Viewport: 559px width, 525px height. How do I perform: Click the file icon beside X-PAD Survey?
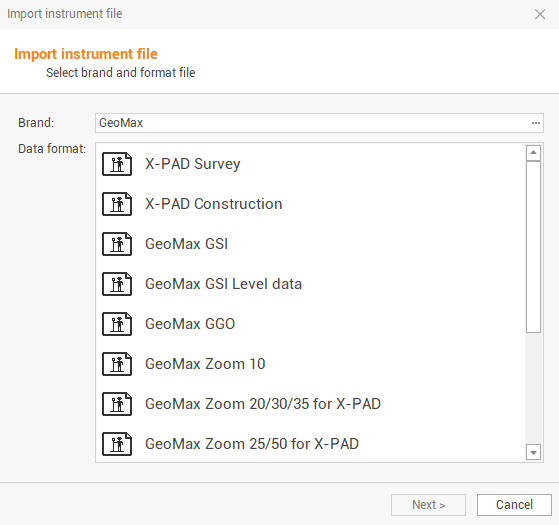point(117,164)
